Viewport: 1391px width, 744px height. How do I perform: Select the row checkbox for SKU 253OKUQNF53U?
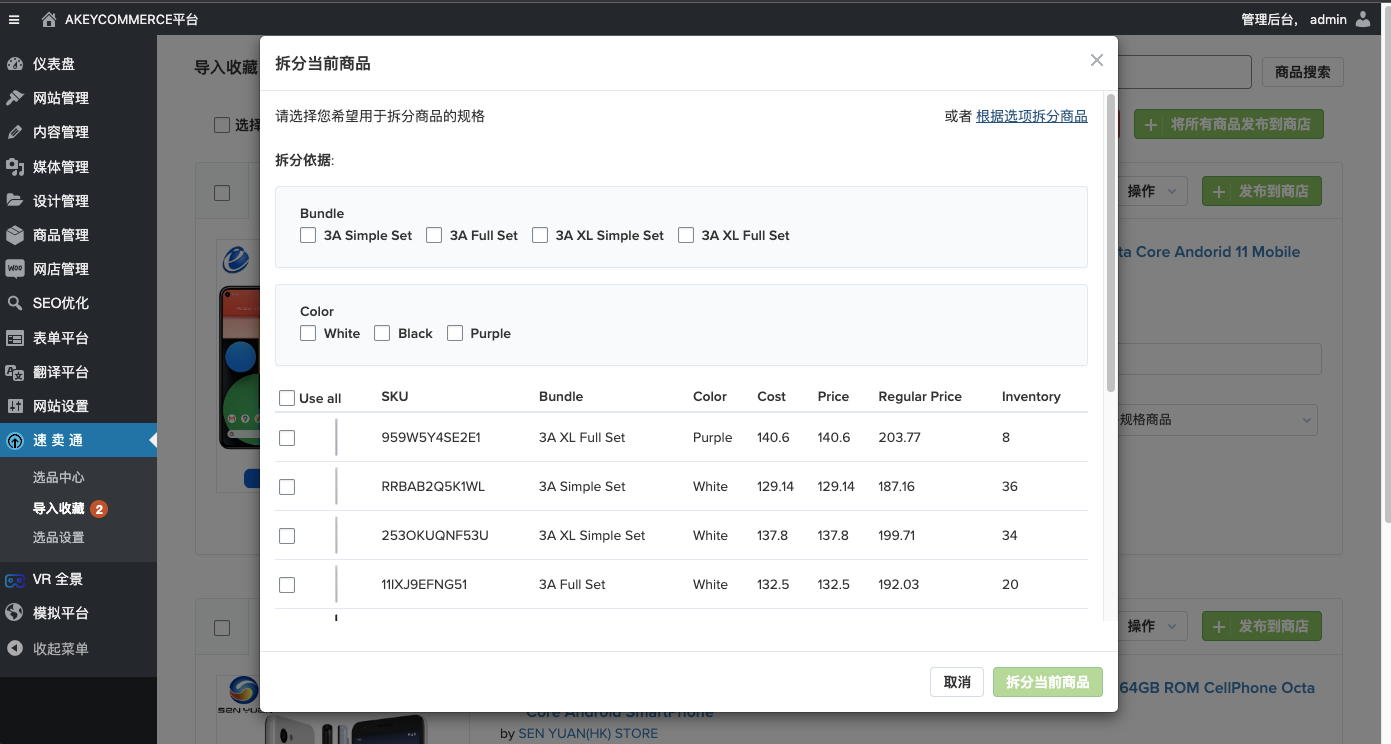[x=287, y=536]
